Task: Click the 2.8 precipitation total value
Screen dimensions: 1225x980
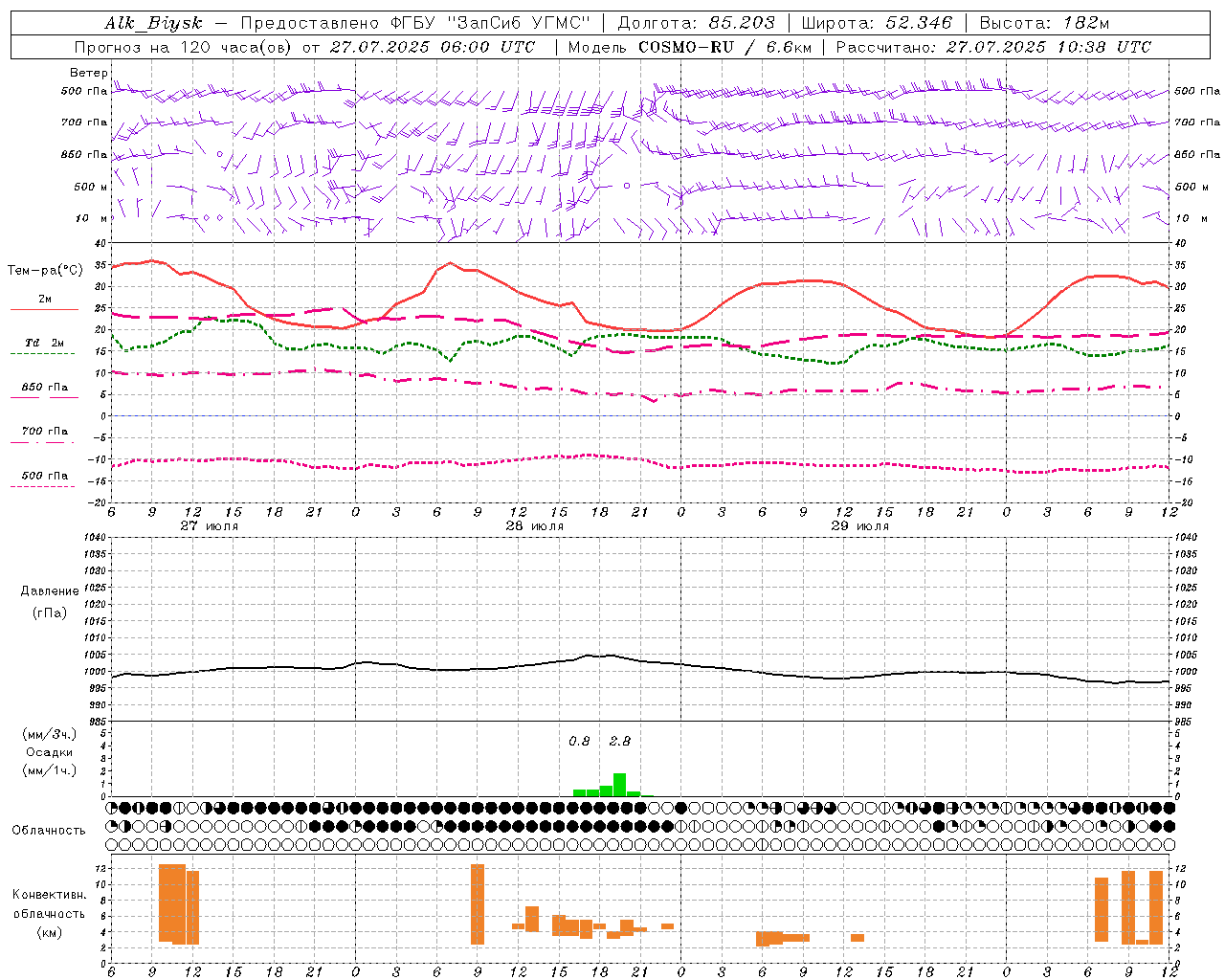Action: pyautogui.click(x=620, y=741)
